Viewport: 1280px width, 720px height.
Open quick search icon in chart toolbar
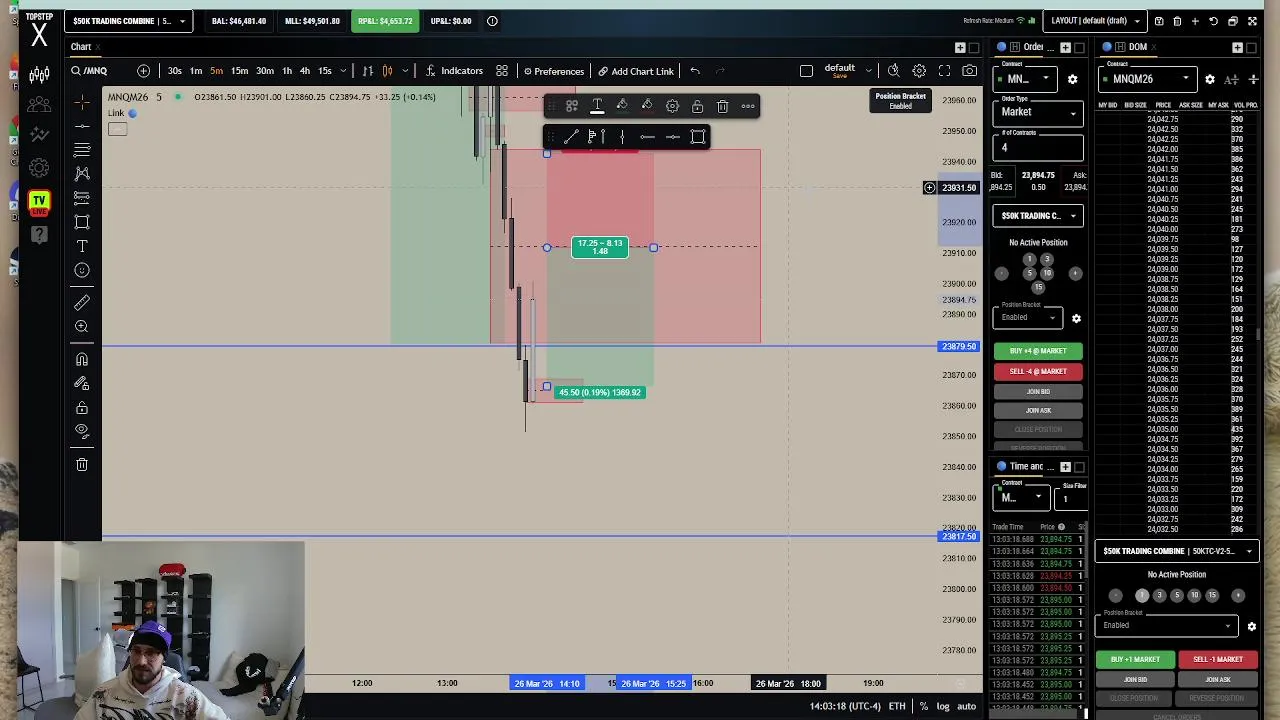point(893,71)
